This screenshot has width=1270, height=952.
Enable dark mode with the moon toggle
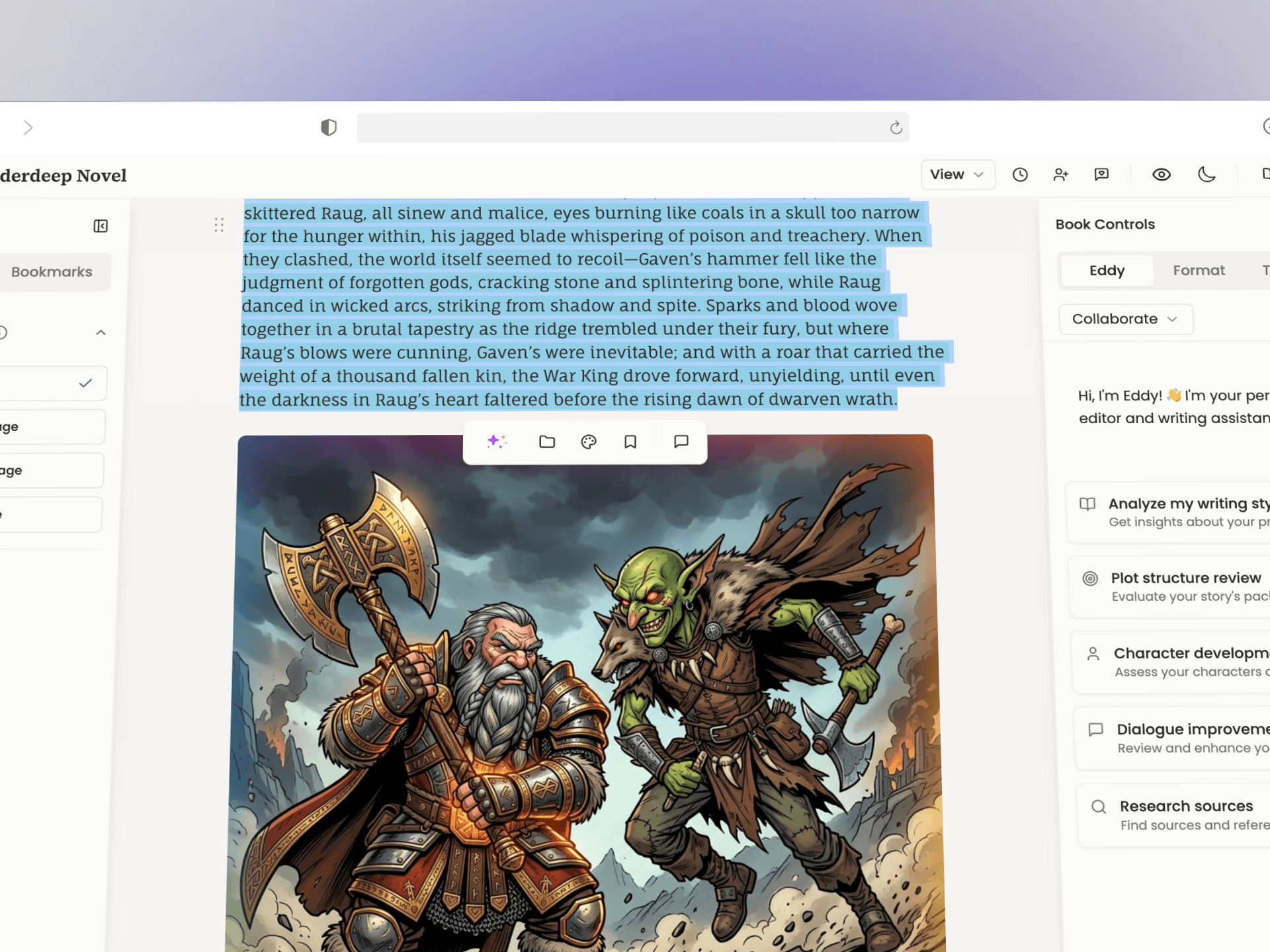[1206, 175]
